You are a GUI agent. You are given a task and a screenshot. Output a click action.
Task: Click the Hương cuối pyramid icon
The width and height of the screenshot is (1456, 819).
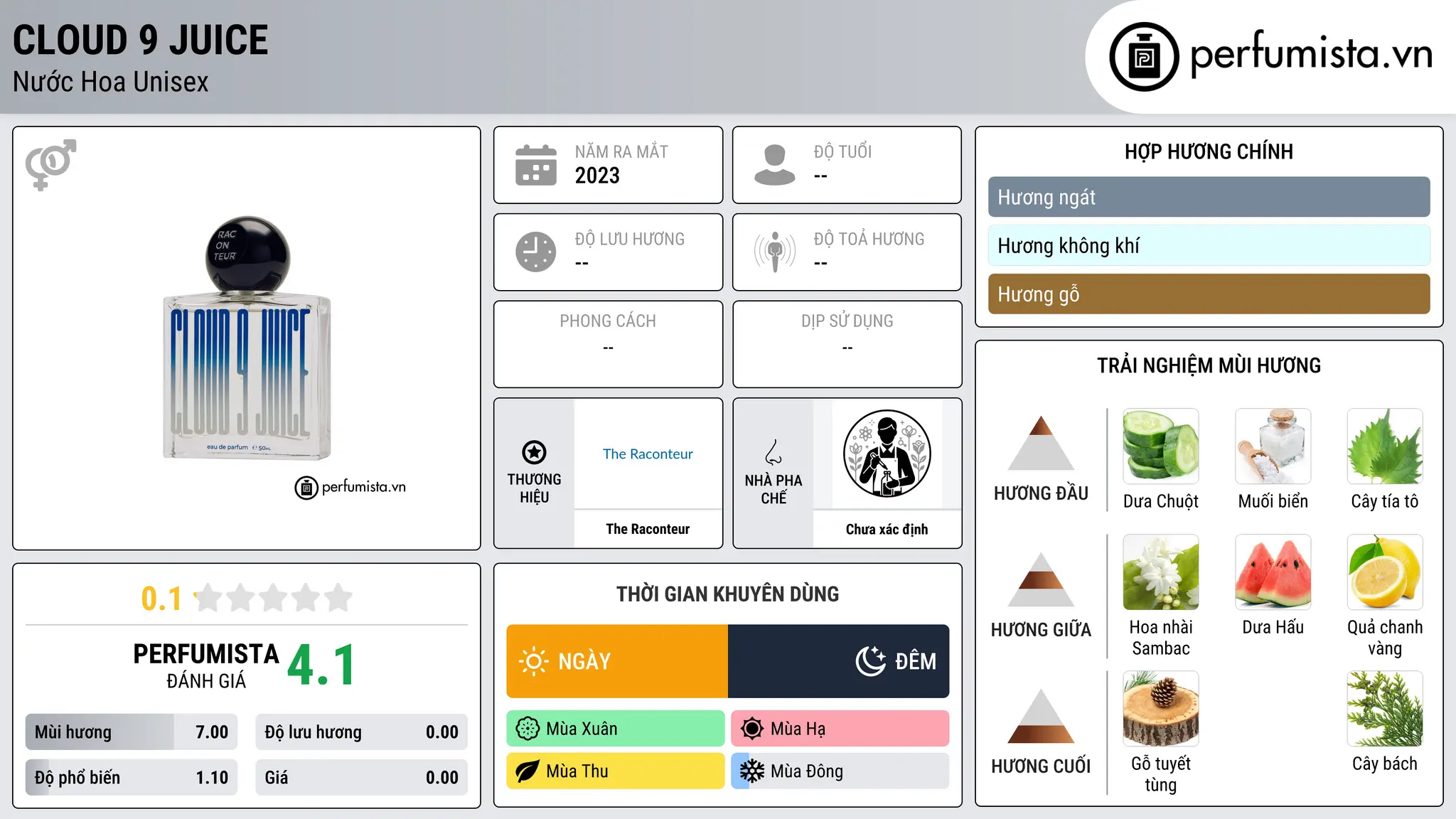coord(1041,716)
